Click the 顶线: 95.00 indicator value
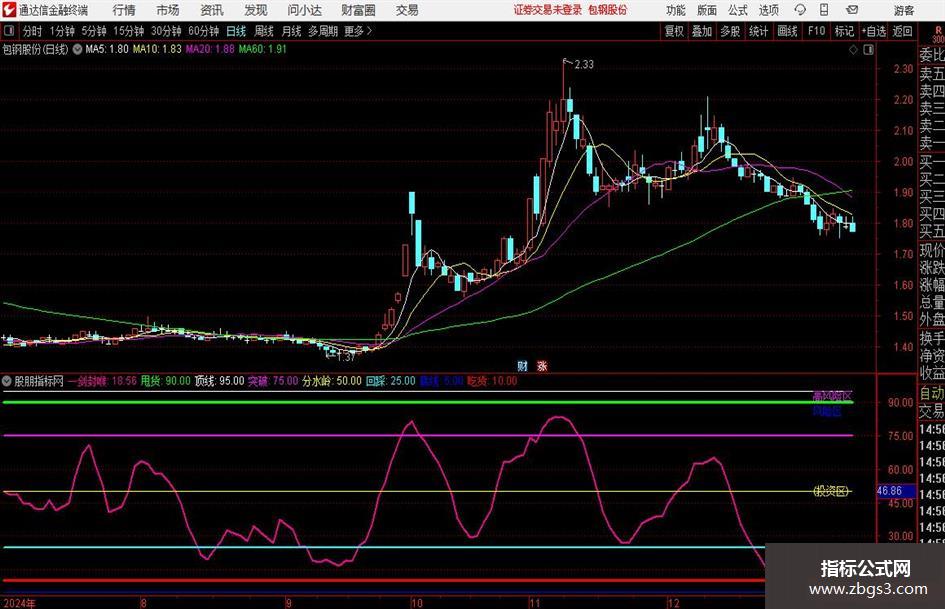Image resolution: width=945 pixels, height=609 pixels. (x=219, y=381)
